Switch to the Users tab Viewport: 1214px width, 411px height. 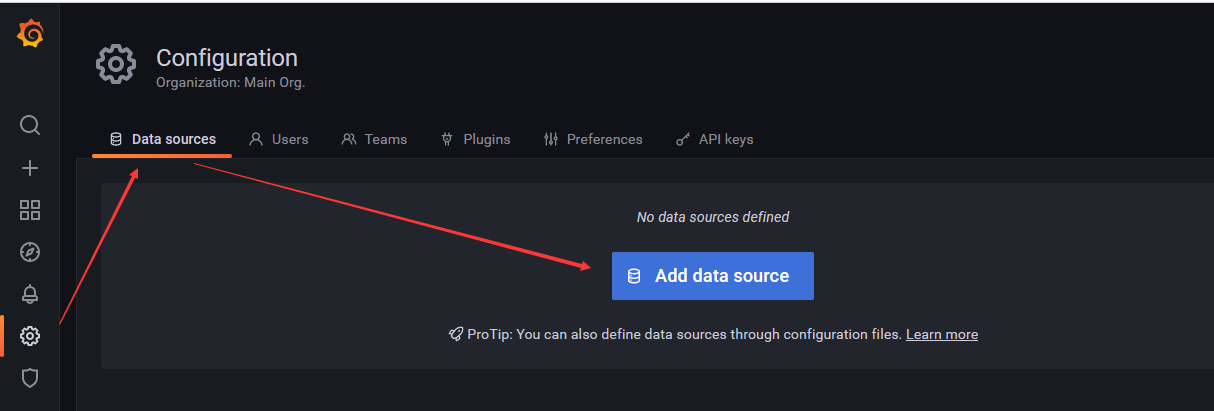pos(279,139)
